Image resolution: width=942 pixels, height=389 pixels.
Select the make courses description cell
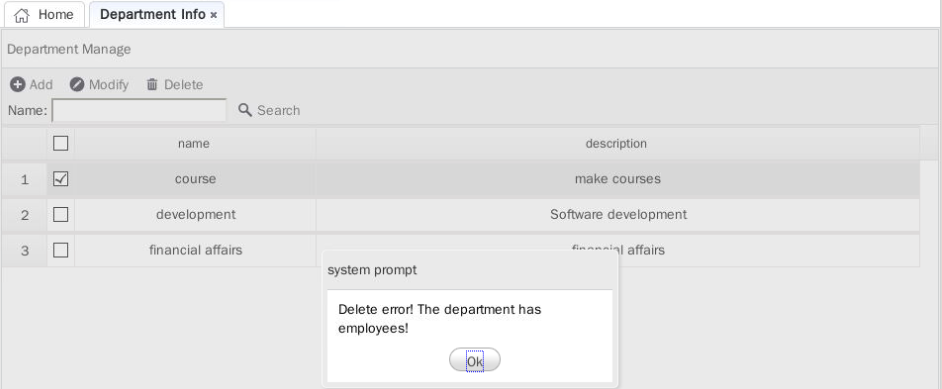coord(618,179)
